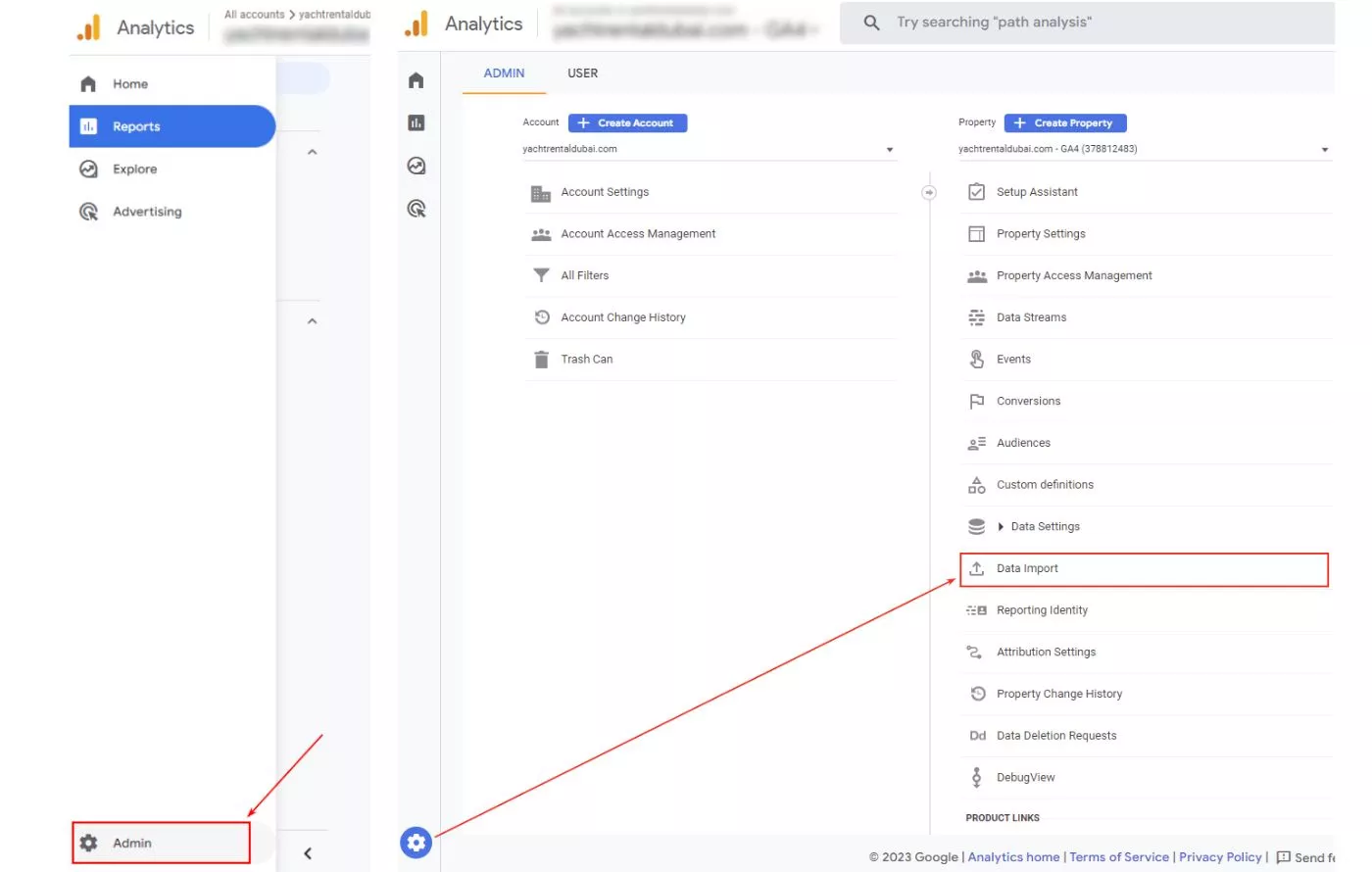This screenshot has height=872, width=1372.
Task: Click the Data Import upload icon
Action: pos(977,568)
